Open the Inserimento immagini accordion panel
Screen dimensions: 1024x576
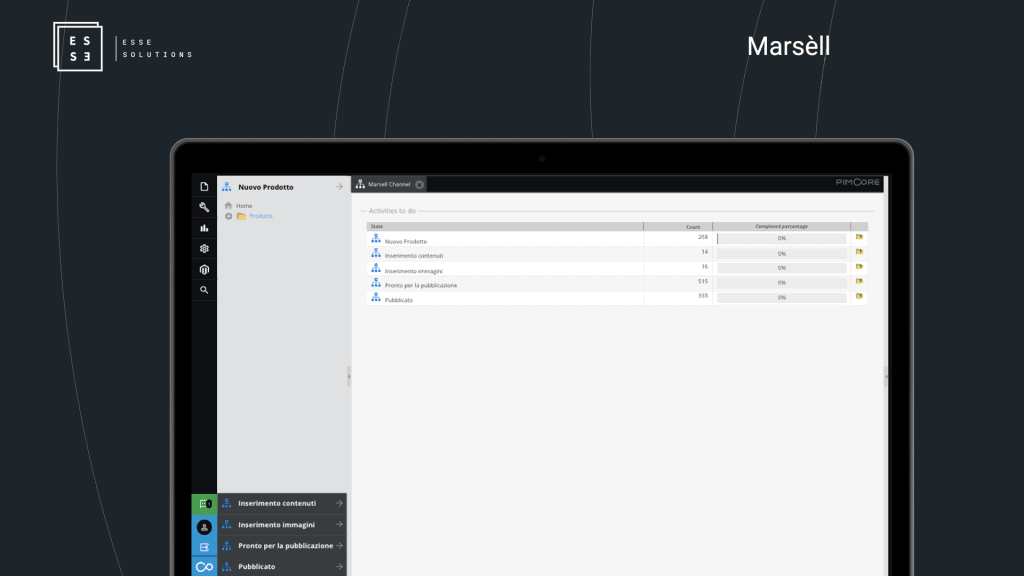click(x=282, y=524)
